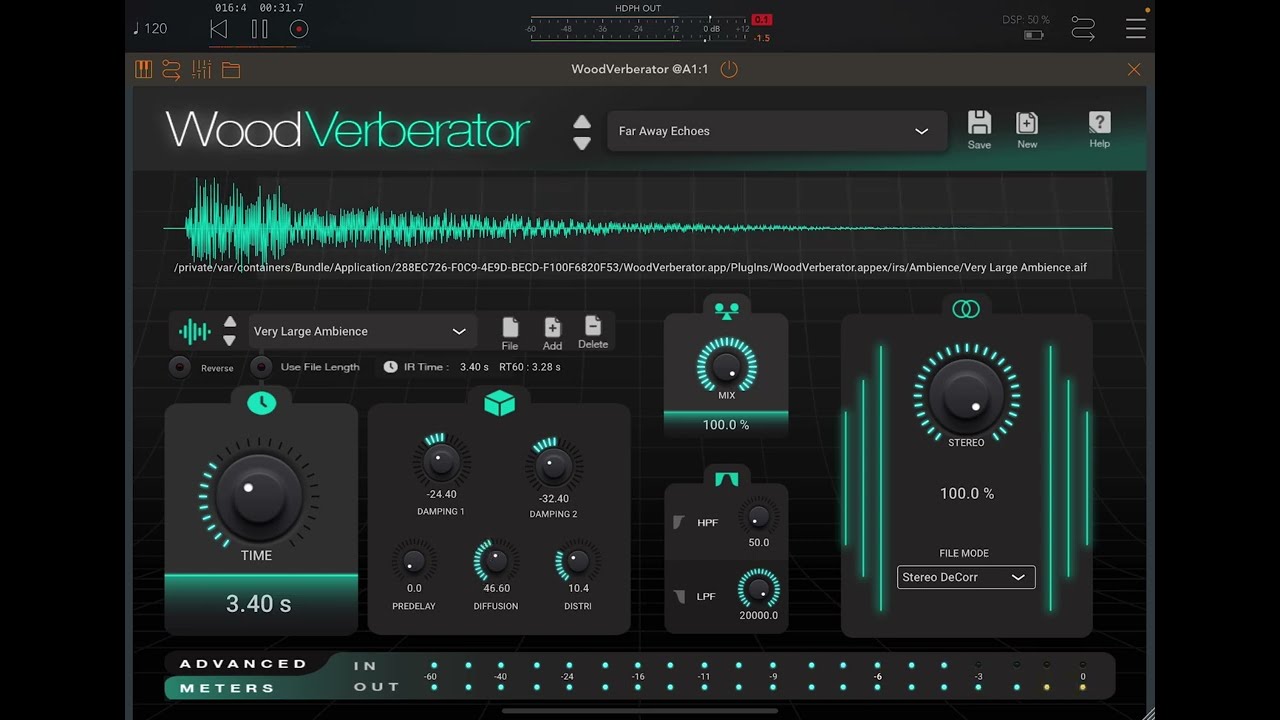This screenshot has width=1280, height=720.
Task: Adjust the PREDELAY knob
Action: [414, 561]
